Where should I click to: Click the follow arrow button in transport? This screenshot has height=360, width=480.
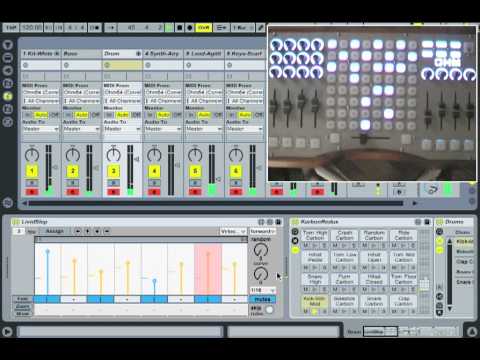click(x=111, y=27)
